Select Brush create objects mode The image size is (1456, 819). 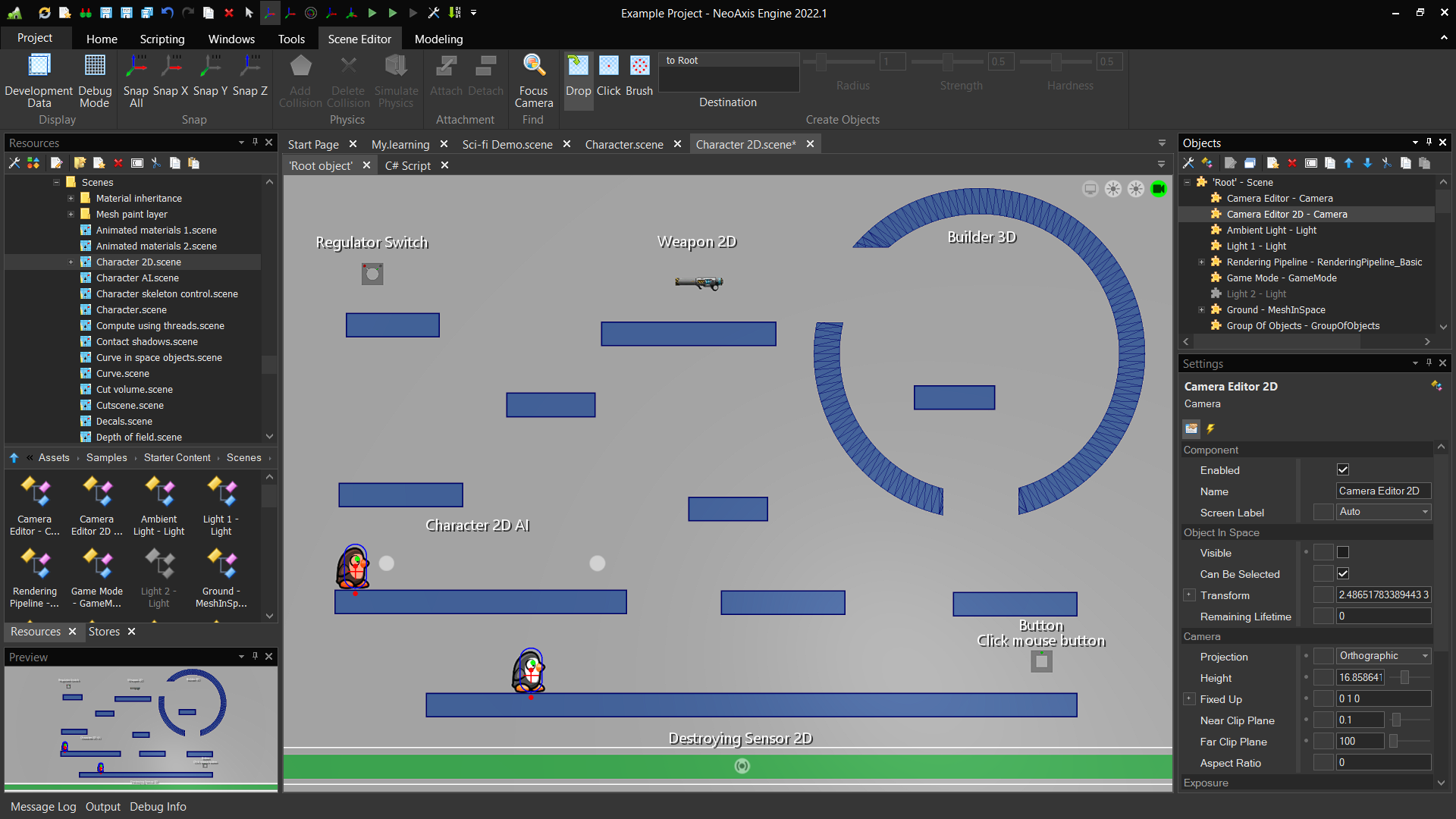639,67
